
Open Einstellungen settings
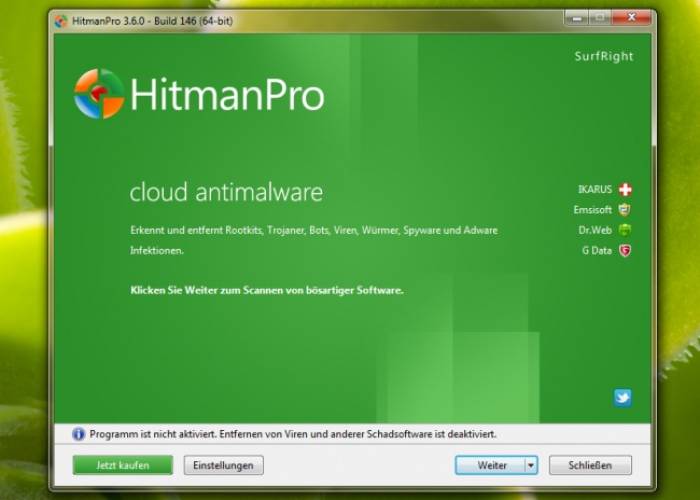224,465
